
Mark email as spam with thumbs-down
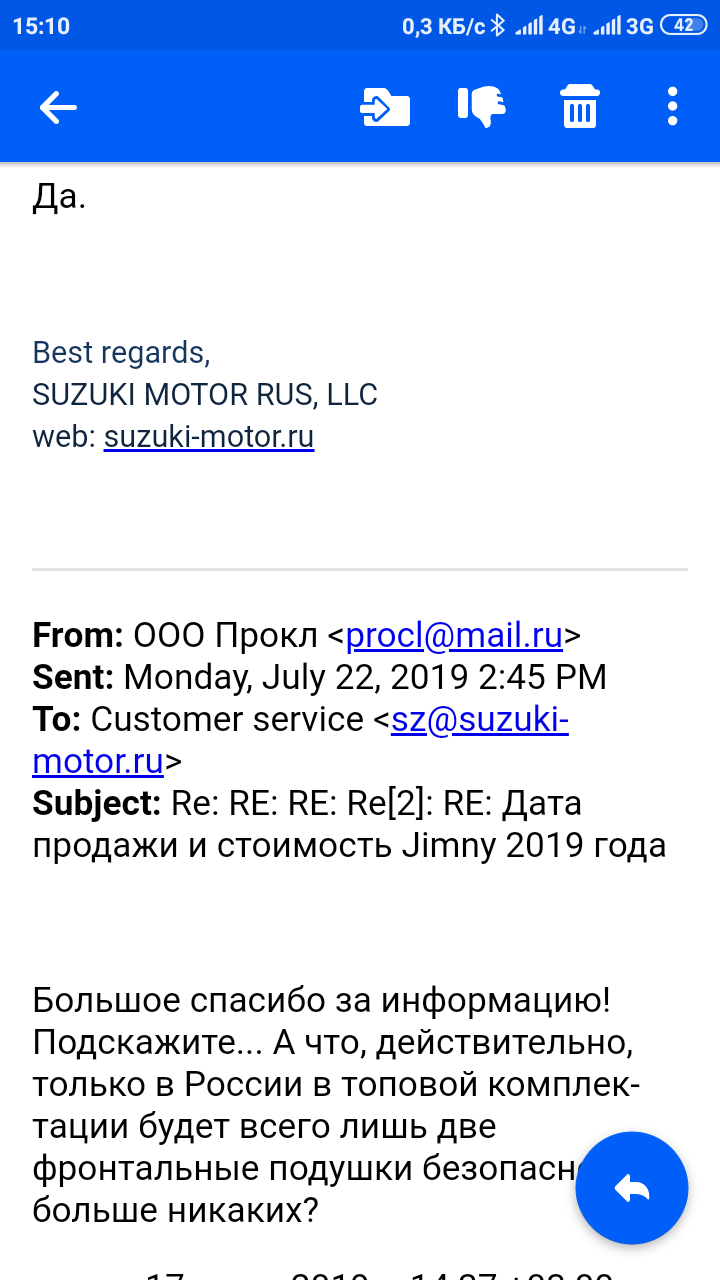click(x=482, y=106)
